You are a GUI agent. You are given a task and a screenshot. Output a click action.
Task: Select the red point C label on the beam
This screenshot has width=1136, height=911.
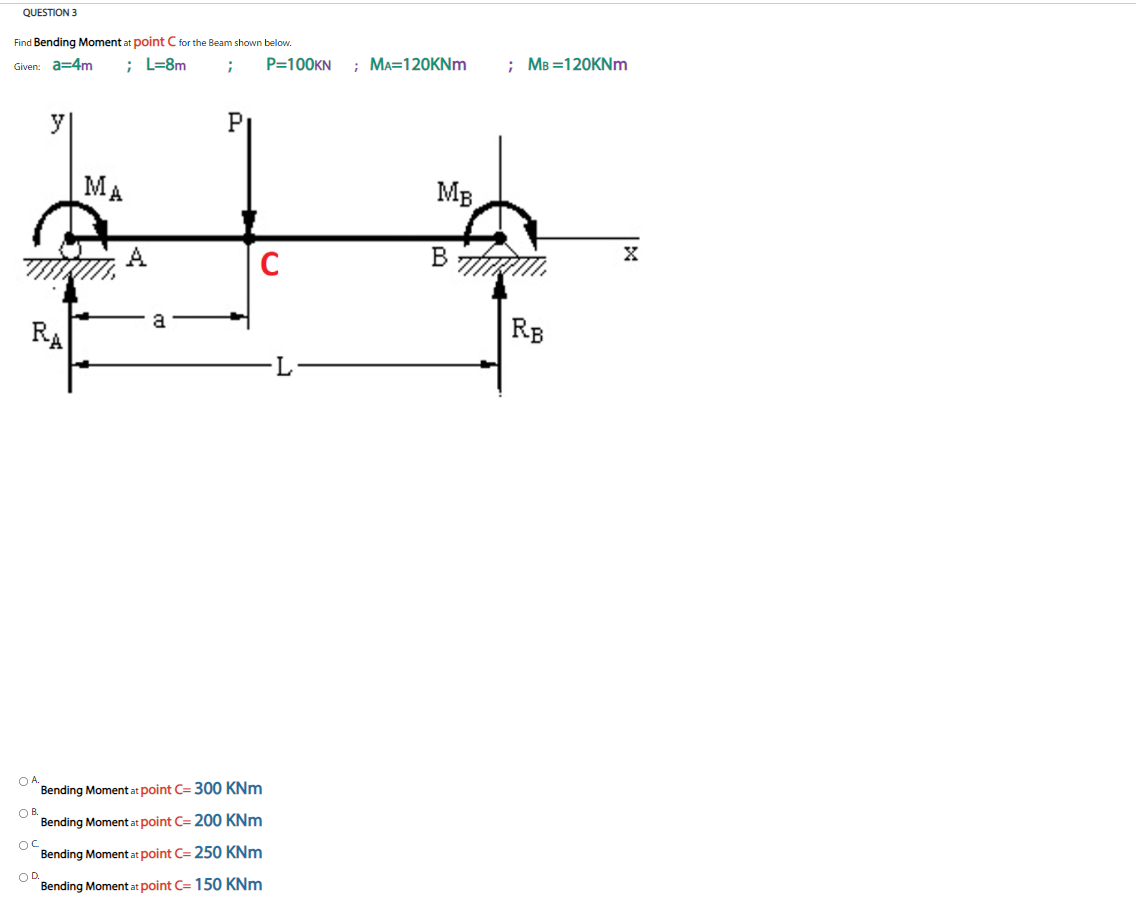[268, 263]
